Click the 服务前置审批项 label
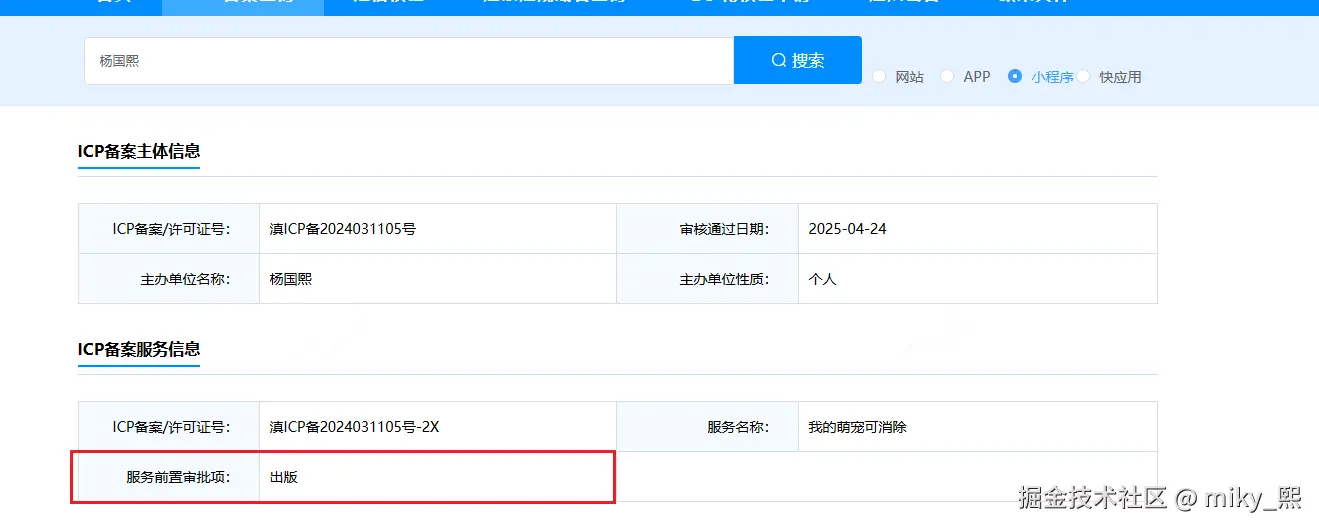This screenshot has height=530, width=1319. coord(178,477)
